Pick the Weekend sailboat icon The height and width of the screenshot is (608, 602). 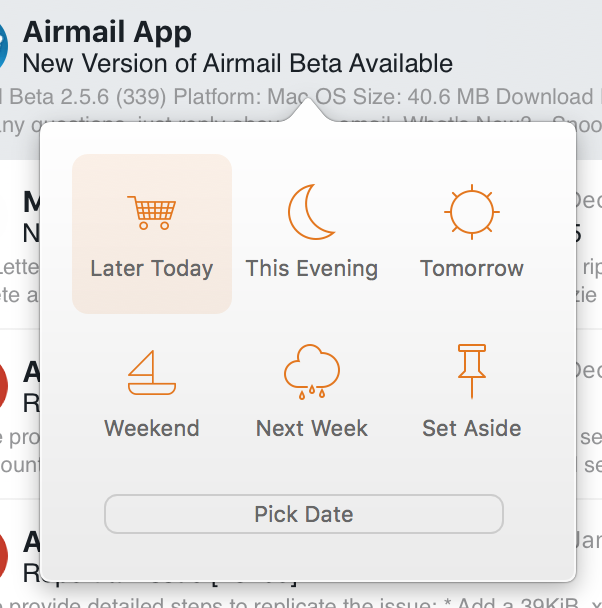pyautogui.click(x=152, y=372)
